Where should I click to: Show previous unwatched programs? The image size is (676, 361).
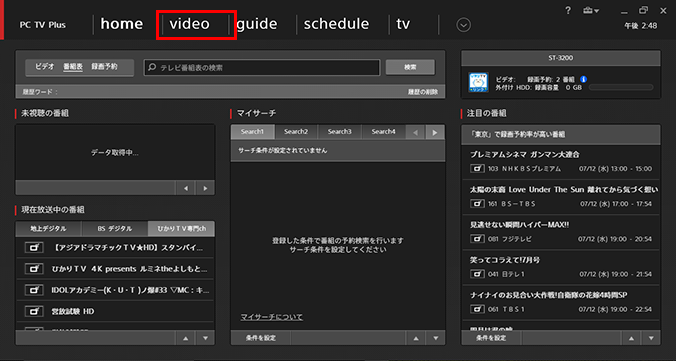click(186, 188)
